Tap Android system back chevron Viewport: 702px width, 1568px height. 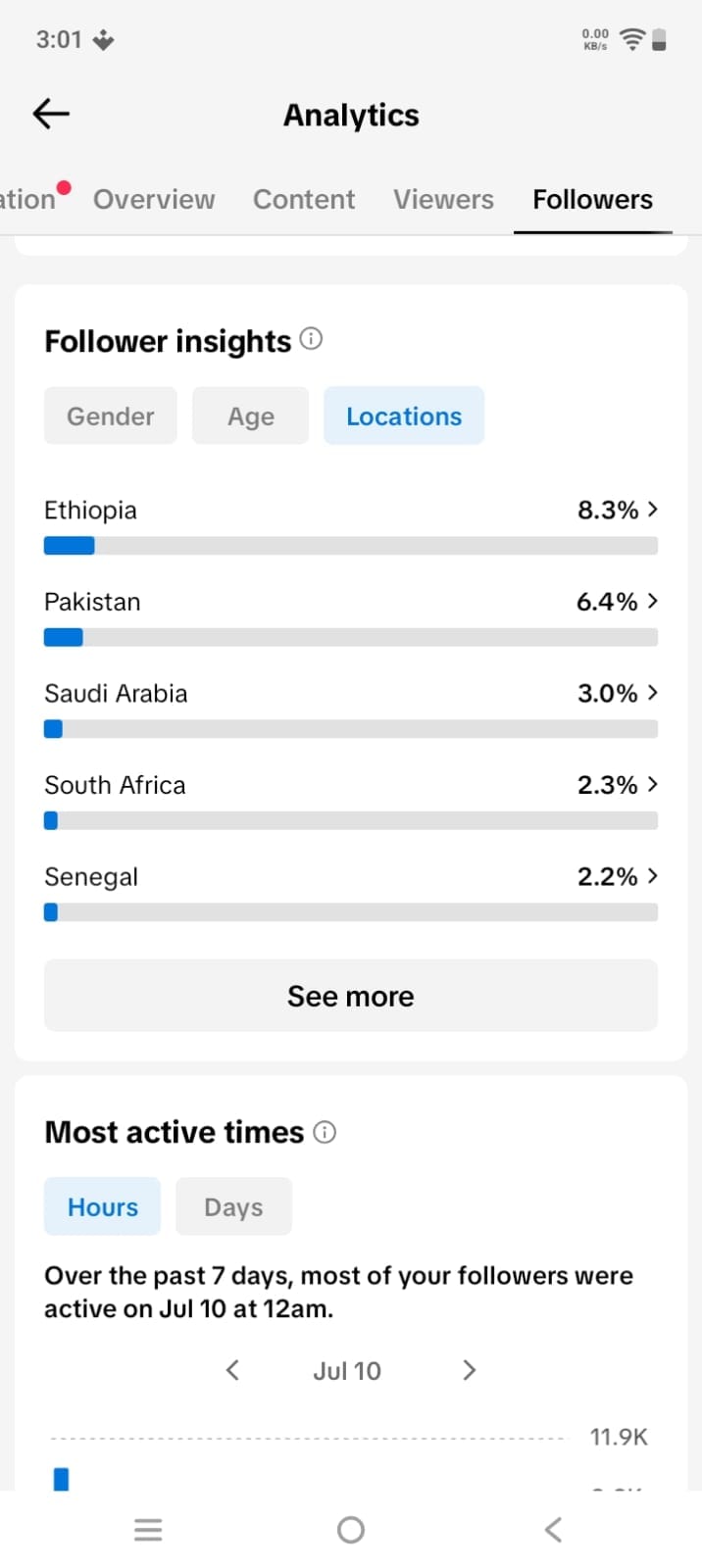click(554, 1530)
